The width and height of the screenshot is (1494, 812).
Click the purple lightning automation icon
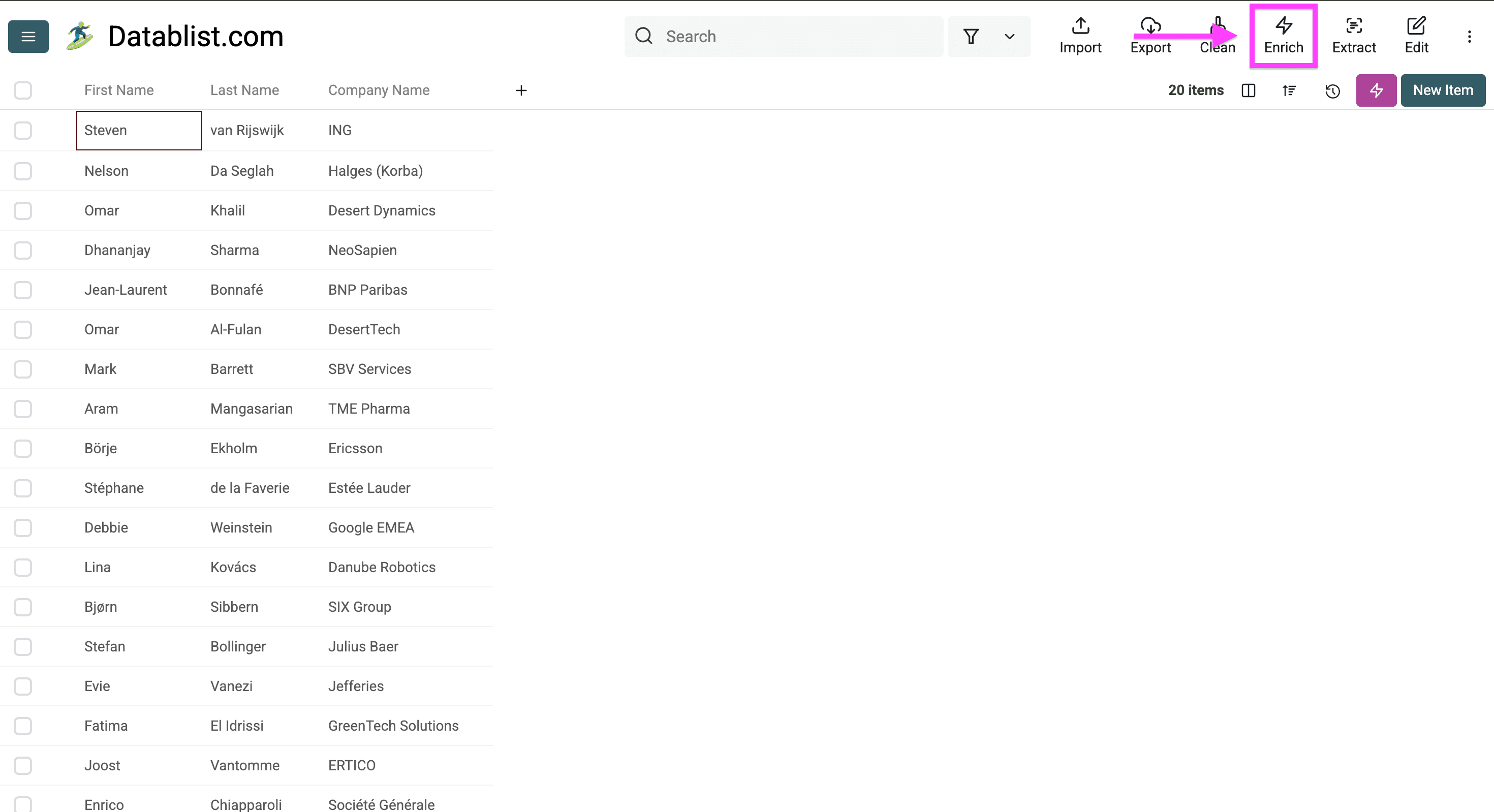[x=1376, y=90]
